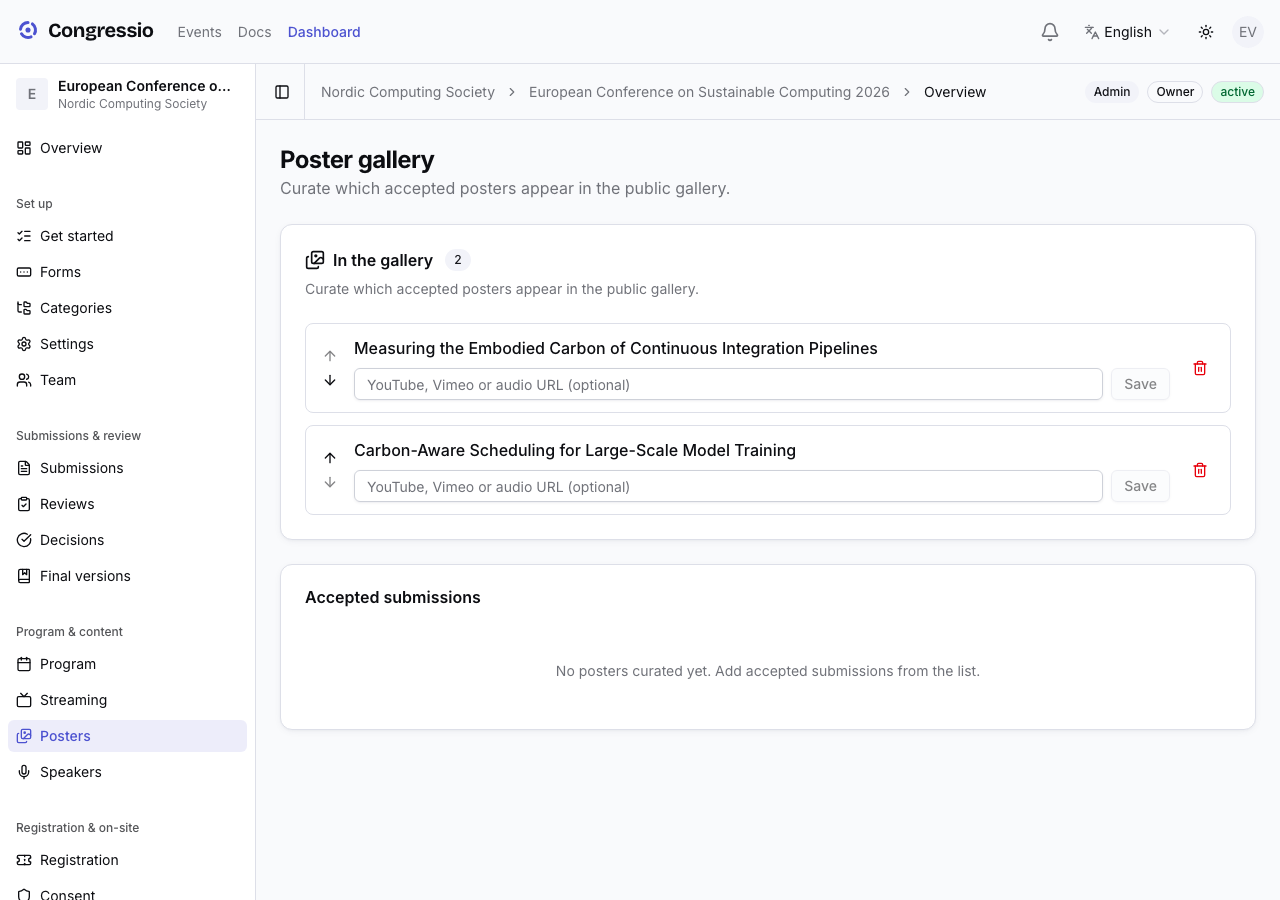This screenshot has height=900, width=1280.
Task: Click Nordic Computing Society breadcrumb
Action: tap(408, 92)
